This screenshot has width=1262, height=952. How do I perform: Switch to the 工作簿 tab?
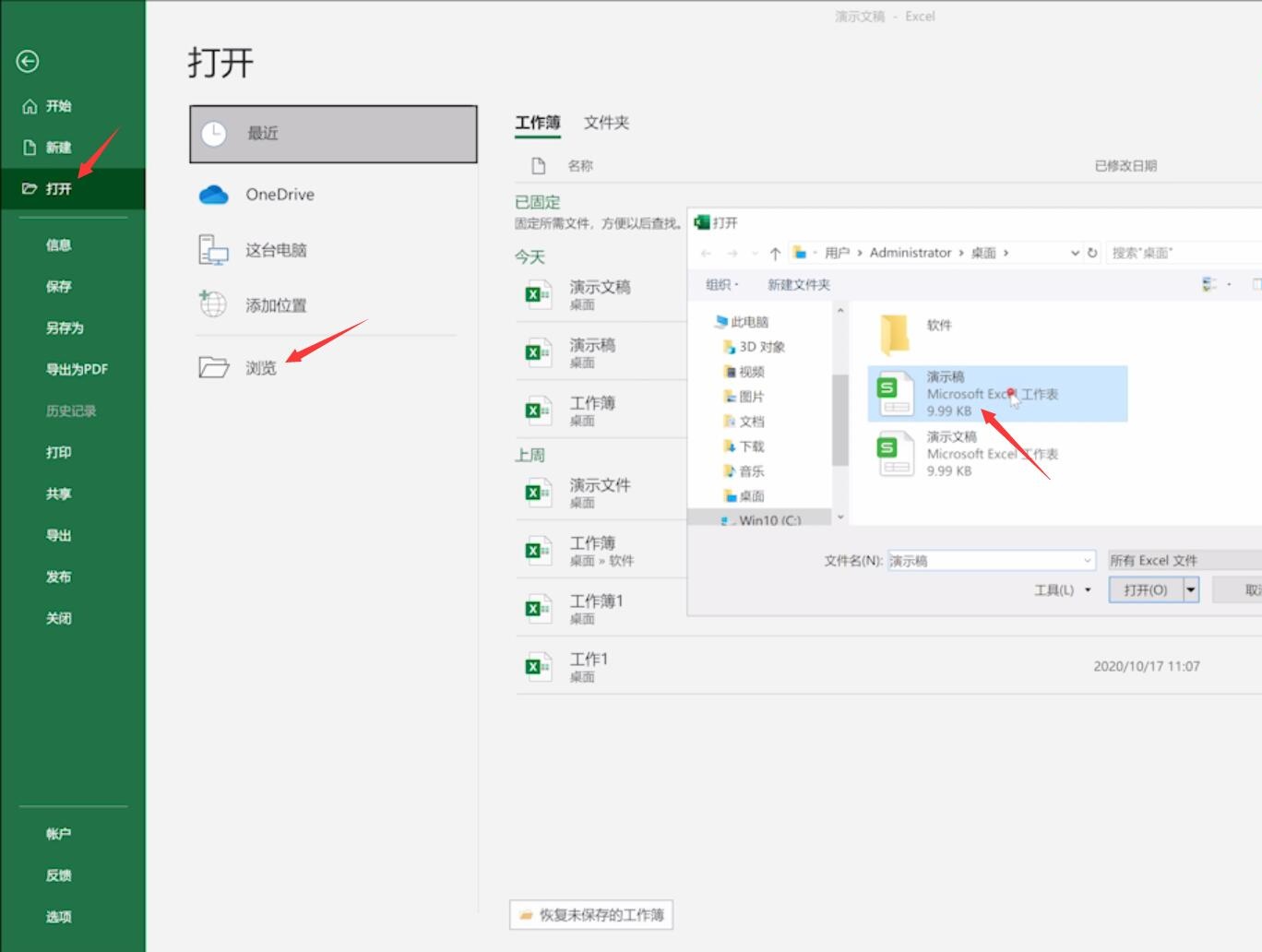pyautogui.click(x=537, y=123)
